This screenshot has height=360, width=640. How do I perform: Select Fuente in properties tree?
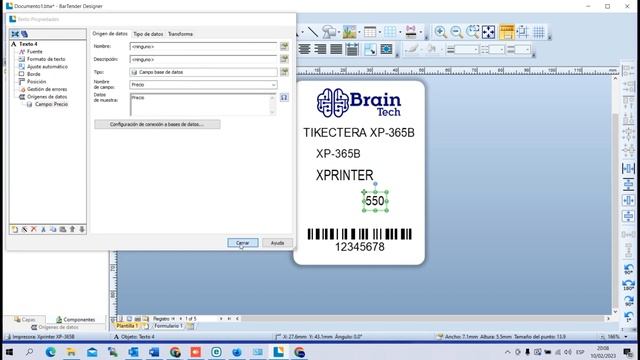click(x=34, y=51)
